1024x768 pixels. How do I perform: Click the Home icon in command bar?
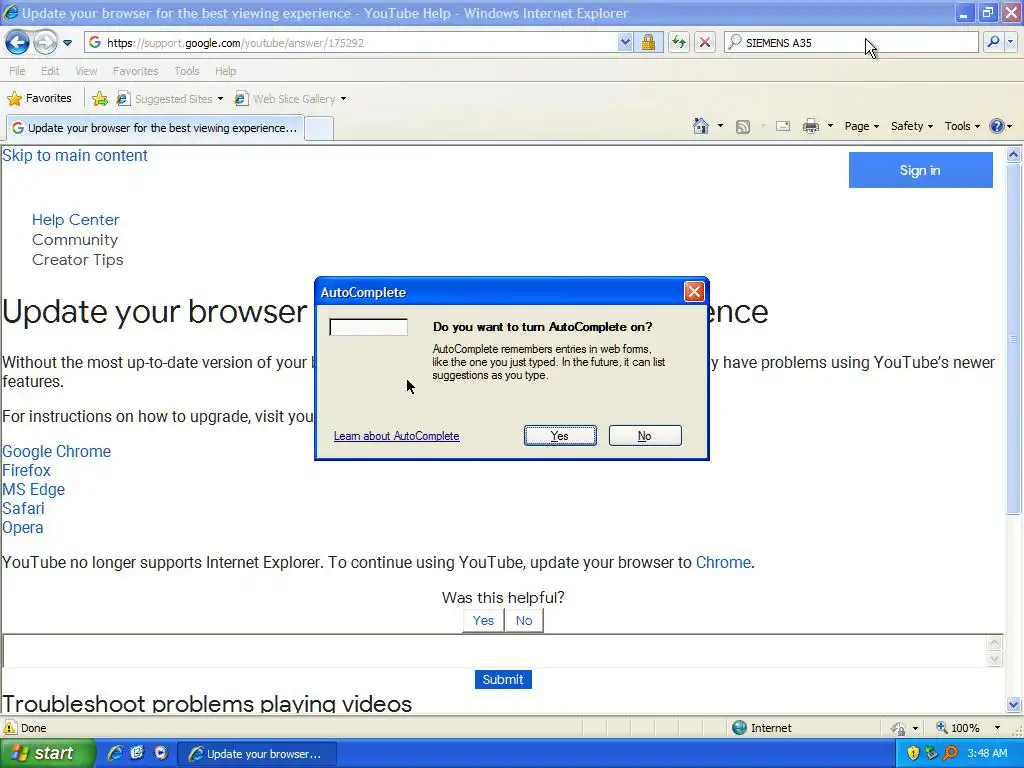click(701, 126)
